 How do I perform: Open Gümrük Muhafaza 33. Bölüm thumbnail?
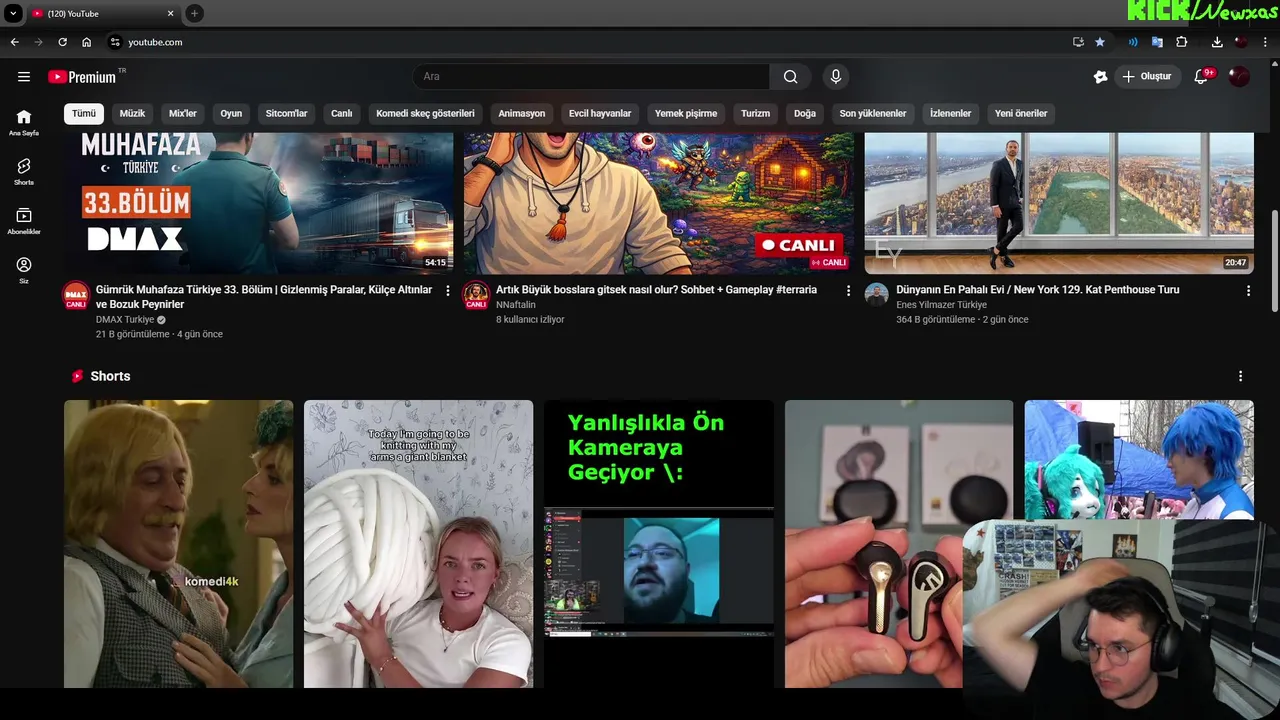point(259,203)
